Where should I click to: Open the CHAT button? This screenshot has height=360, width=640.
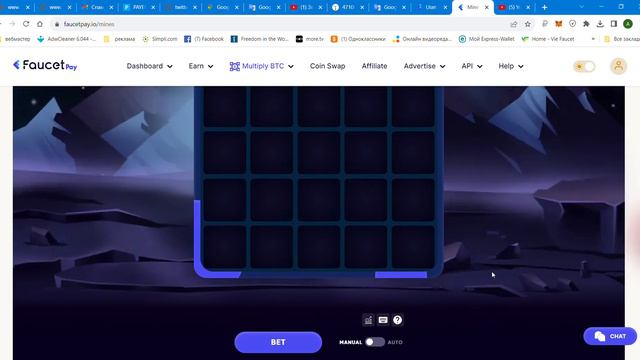(x=610, y=336)
